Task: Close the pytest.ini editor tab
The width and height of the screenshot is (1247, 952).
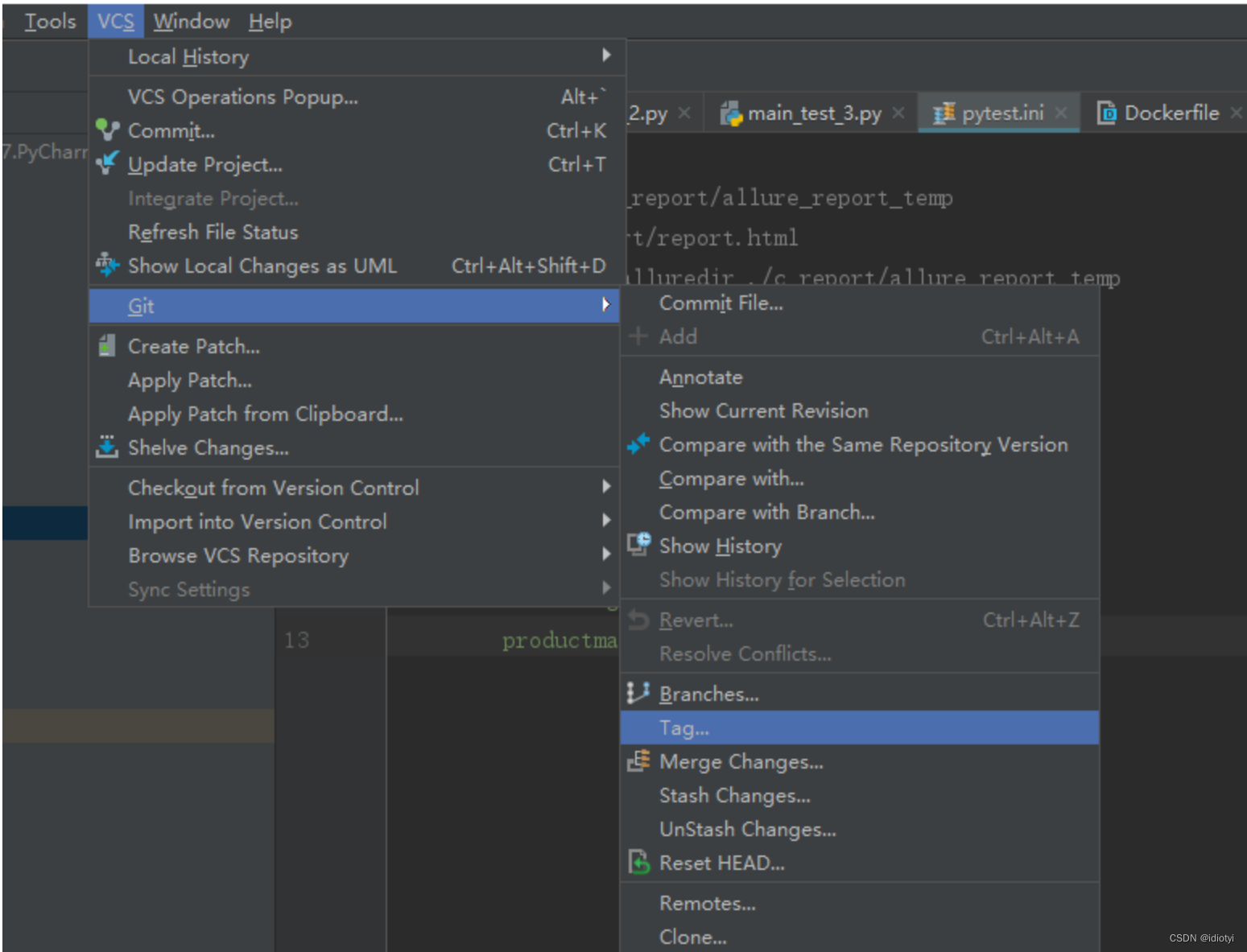Action: tap(1061, 113)
